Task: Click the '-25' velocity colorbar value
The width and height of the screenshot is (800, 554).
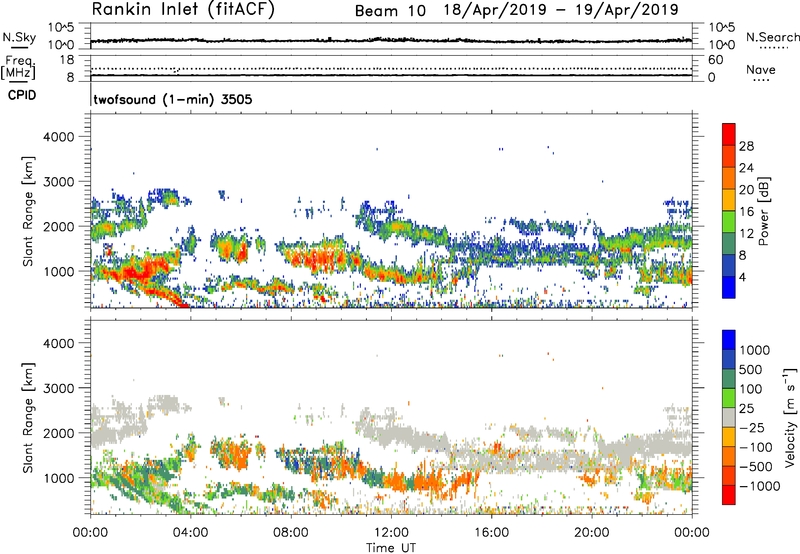Action: 752,427
